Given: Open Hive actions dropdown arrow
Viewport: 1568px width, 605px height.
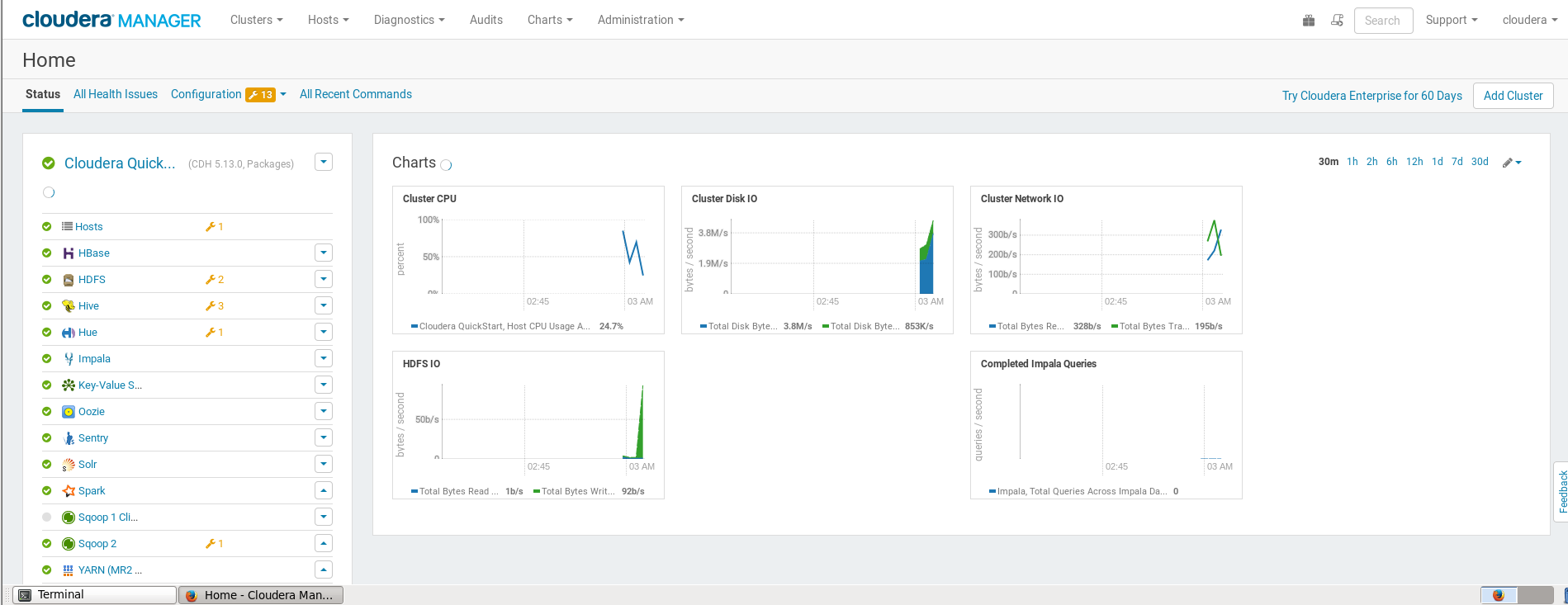Looking at the screenshot, I should 324,305.
